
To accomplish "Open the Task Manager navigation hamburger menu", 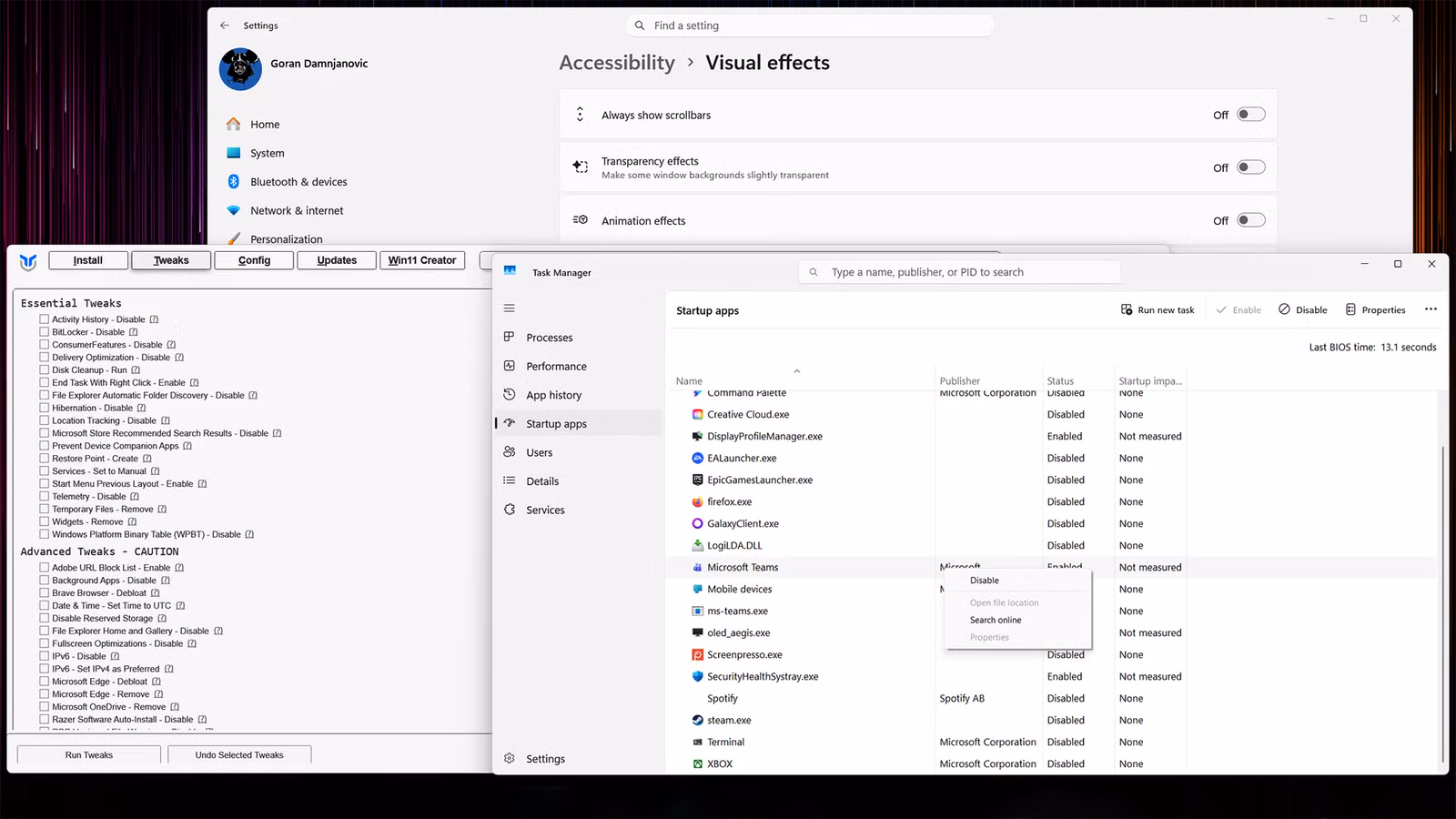I will point(510,308).
